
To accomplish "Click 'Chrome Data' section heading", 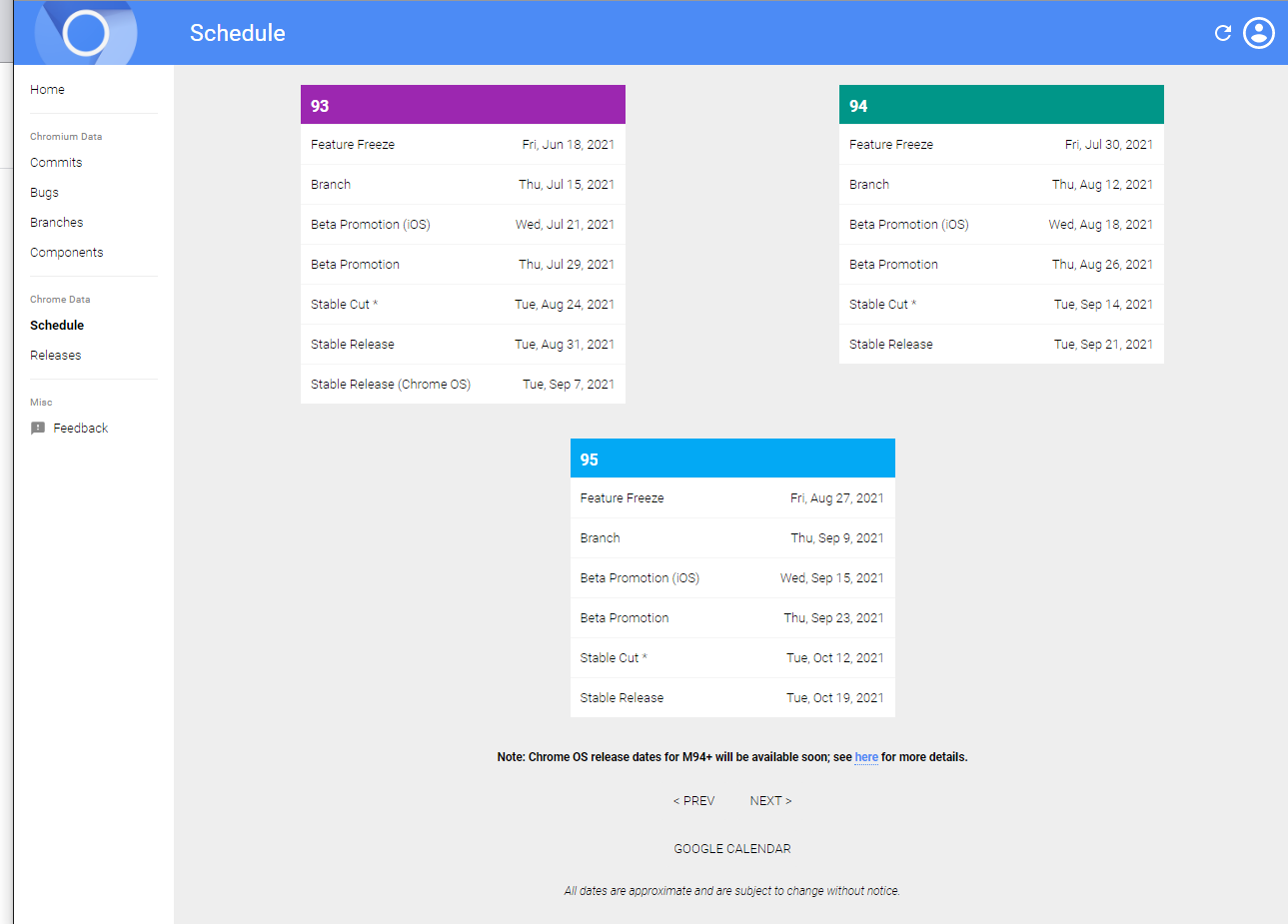I will (60, 300).
